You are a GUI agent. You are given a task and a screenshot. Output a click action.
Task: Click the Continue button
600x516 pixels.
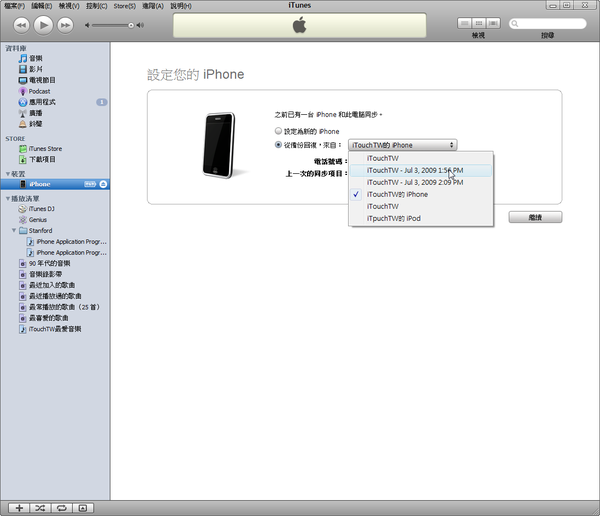535,217
